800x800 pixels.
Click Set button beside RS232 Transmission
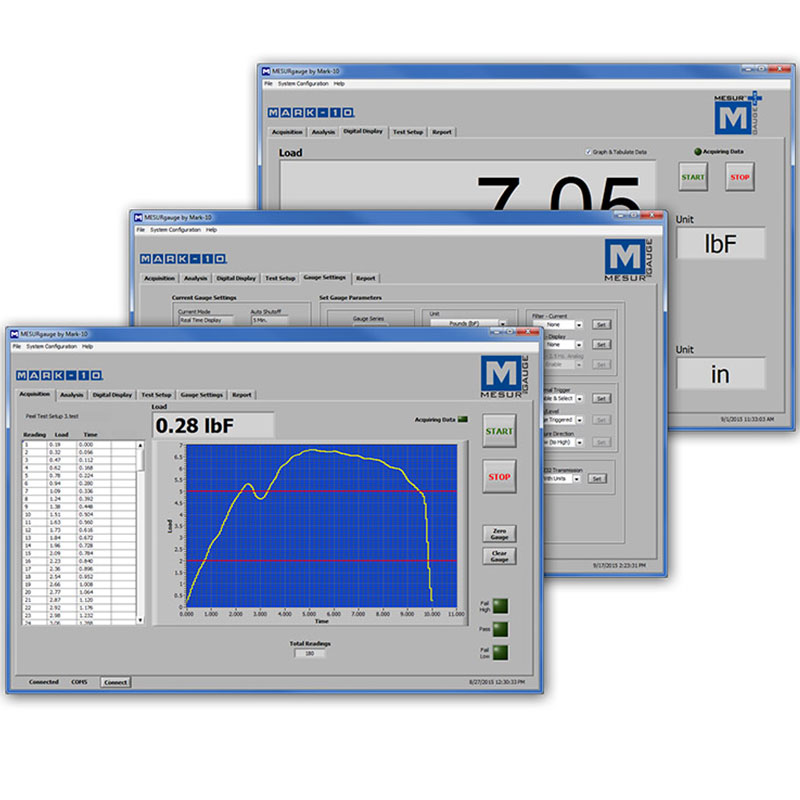597,479
